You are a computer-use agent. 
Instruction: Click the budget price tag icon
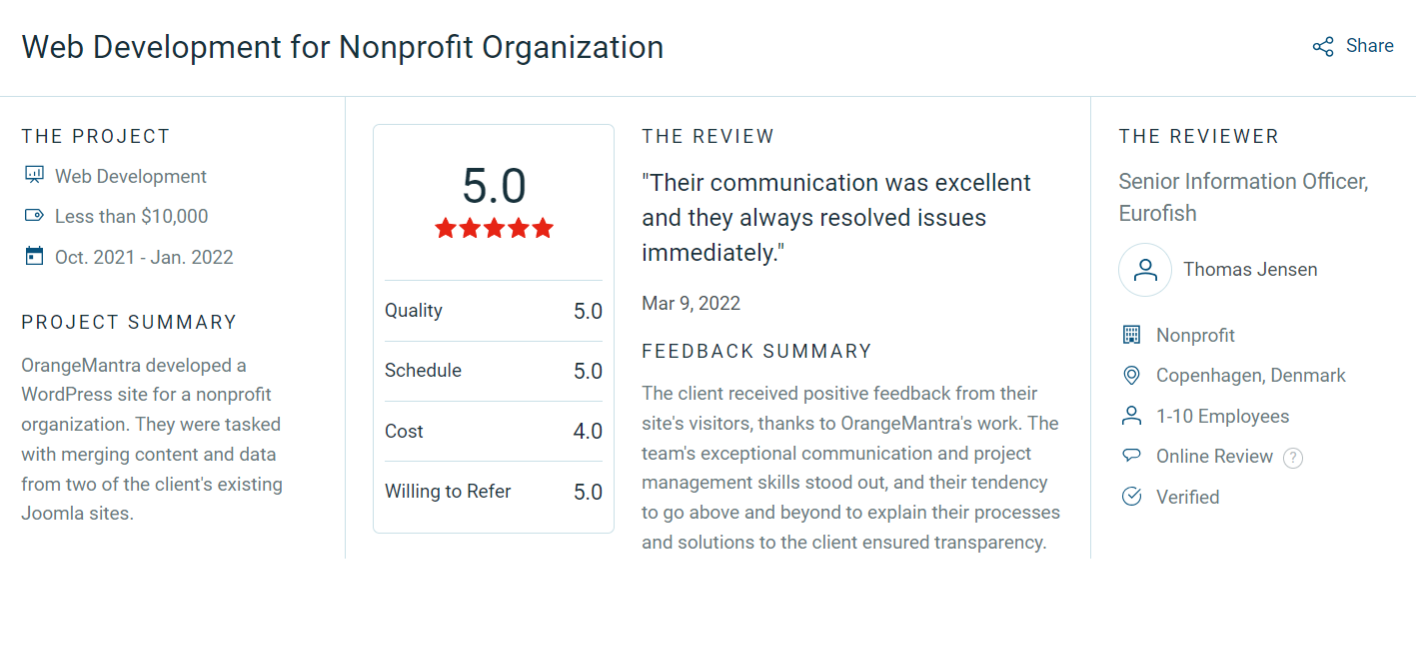(34, 216)
